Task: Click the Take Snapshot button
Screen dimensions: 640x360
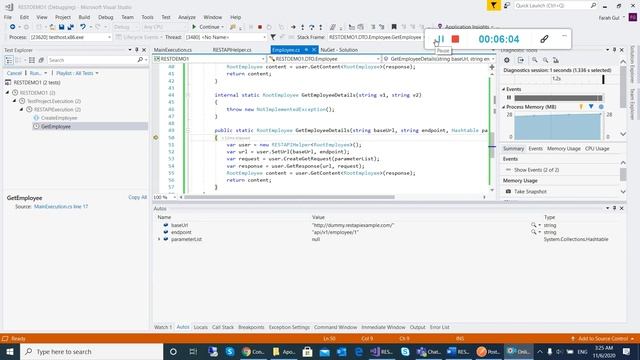Action: click(x=530, y=191)
